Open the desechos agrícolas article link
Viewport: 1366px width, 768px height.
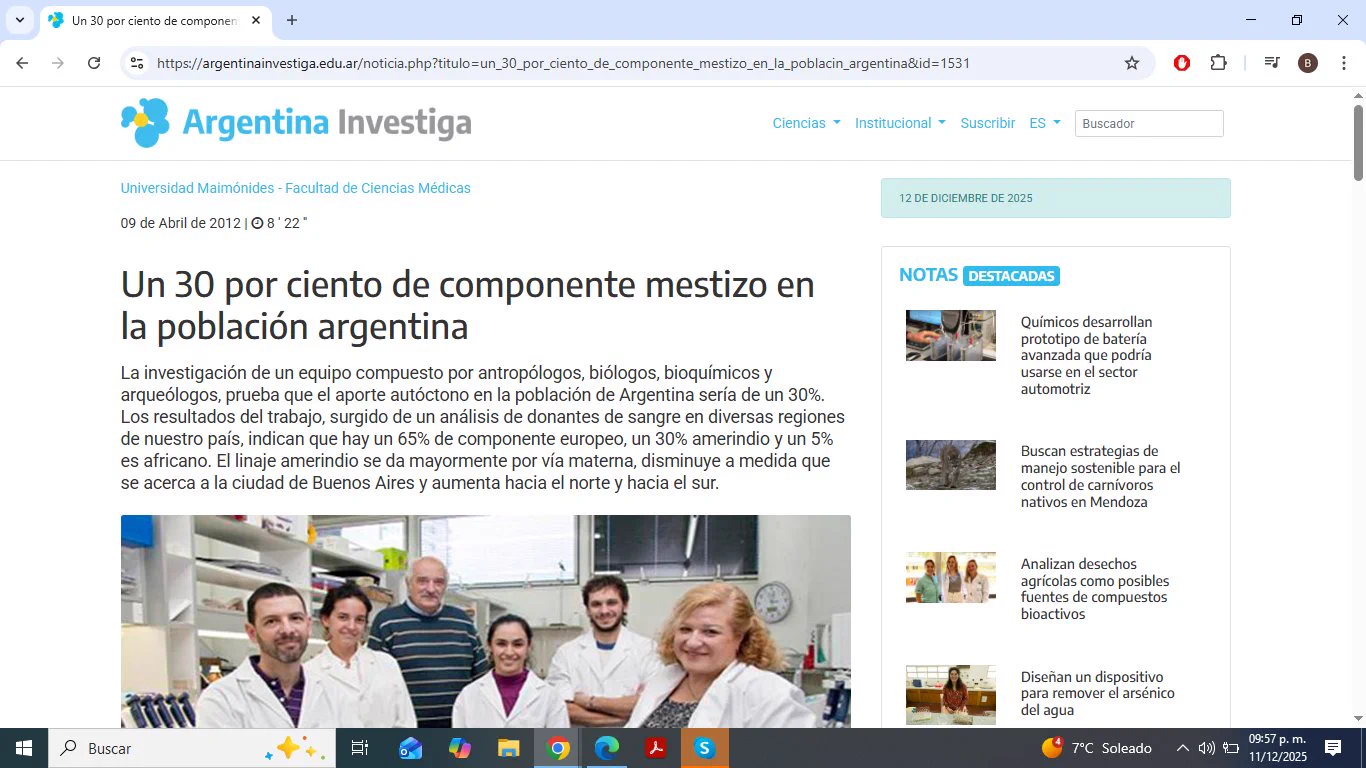1095,589
